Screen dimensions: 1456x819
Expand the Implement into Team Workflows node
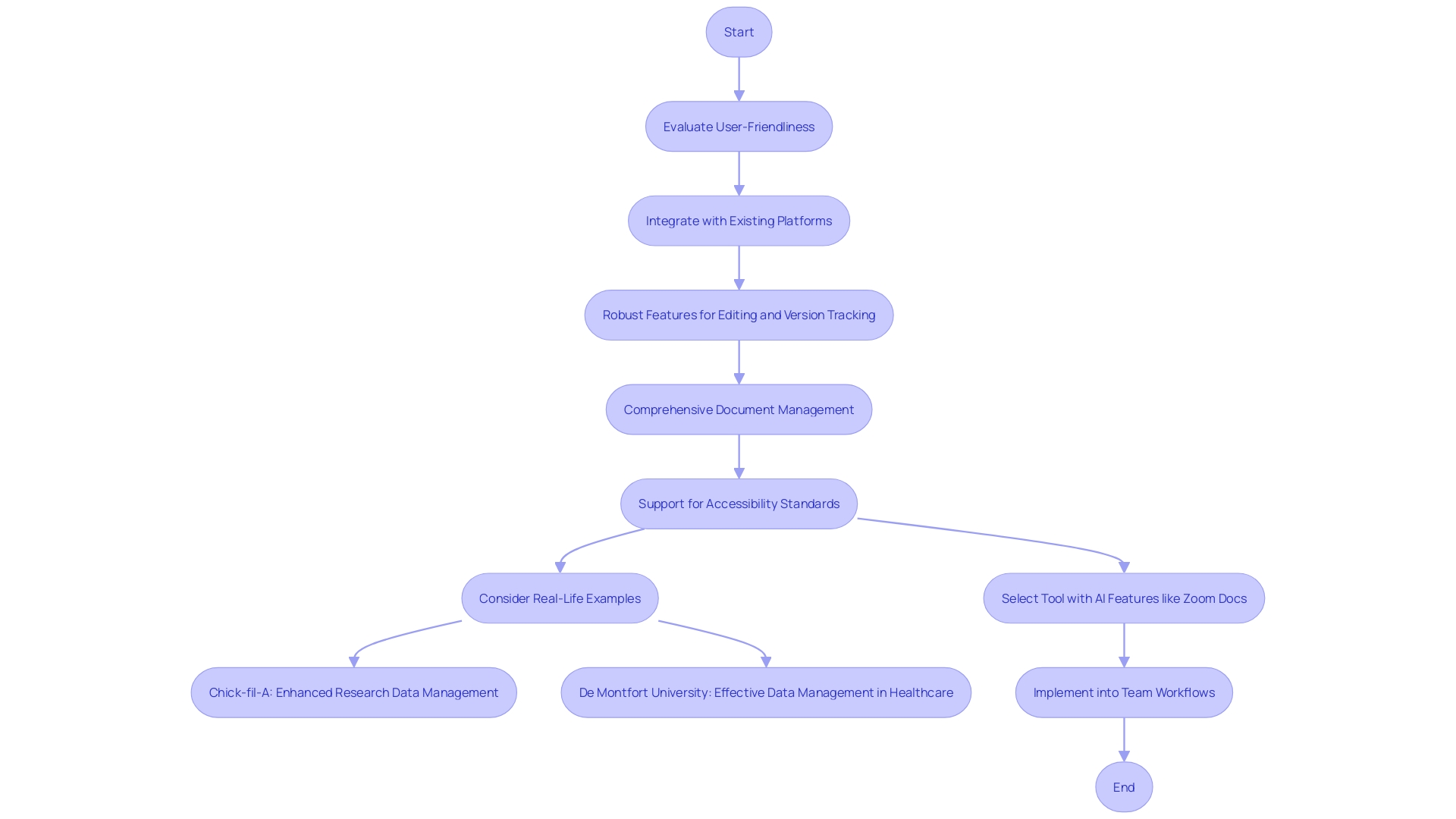pos(1123,692)
